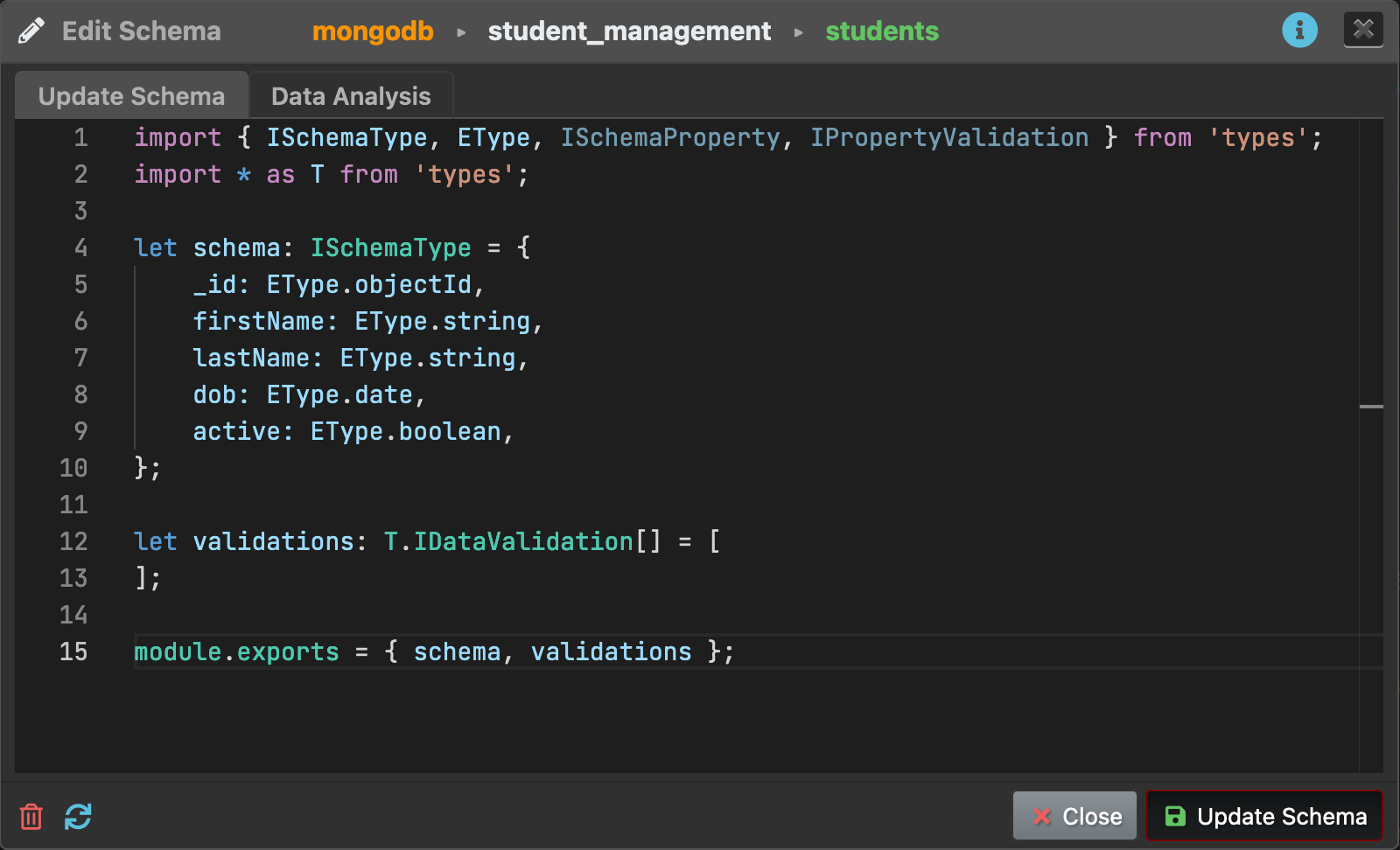Click the 'firstName: EType.string' line
Image resolution: width=1400 pixels, height=850 pixels.
pyautogui.click(x=368, y=321)
